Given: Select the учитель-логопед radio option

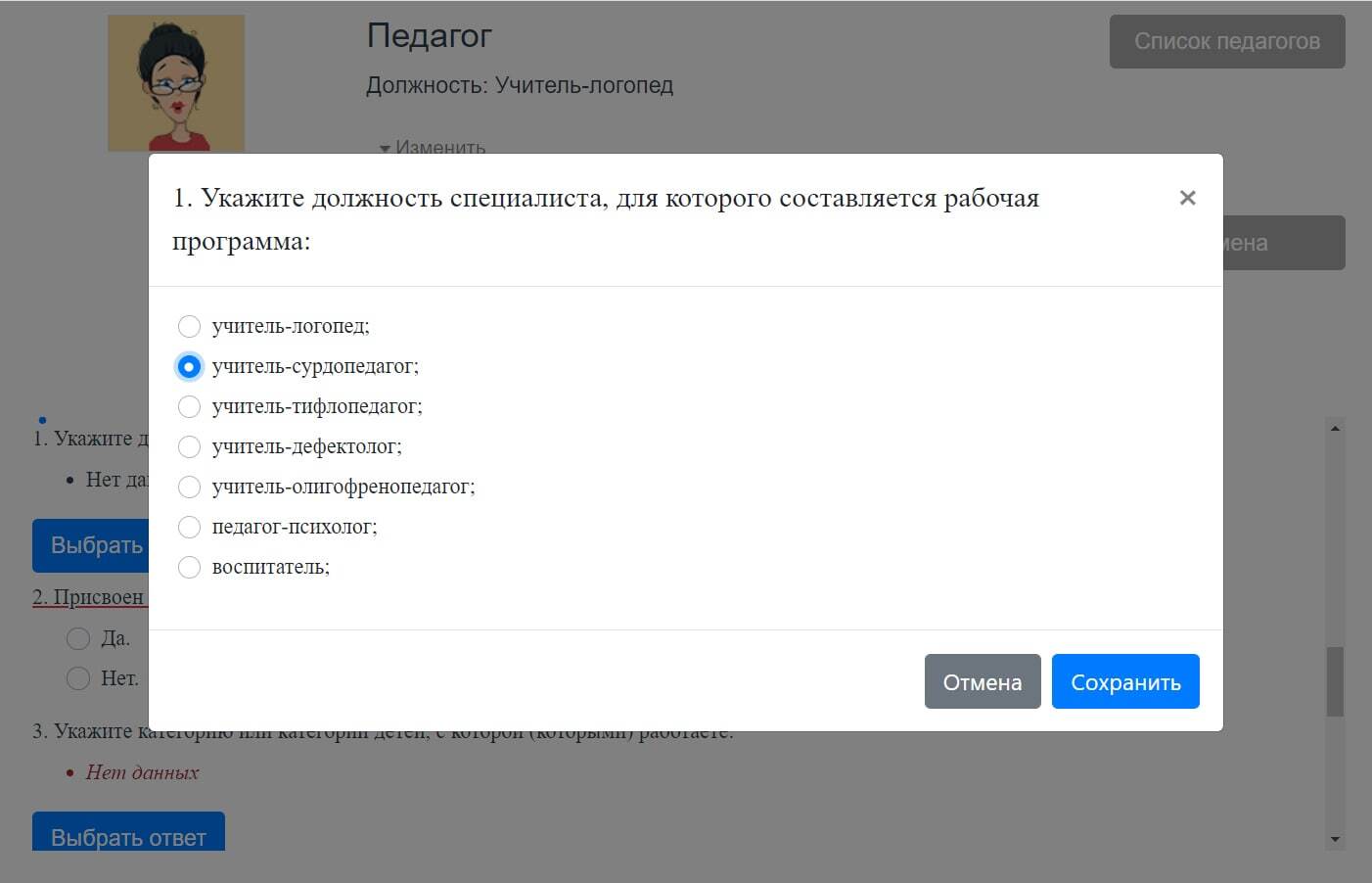Looking at the screenshot, I should [189, 326].
